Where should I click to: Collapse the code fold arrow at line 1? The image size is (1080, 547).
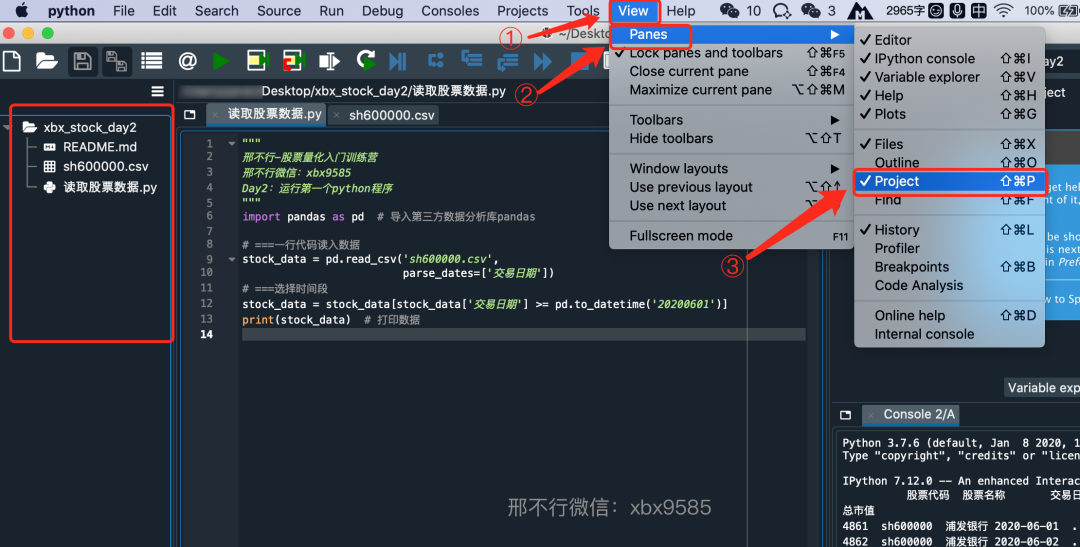coord(231,144)
